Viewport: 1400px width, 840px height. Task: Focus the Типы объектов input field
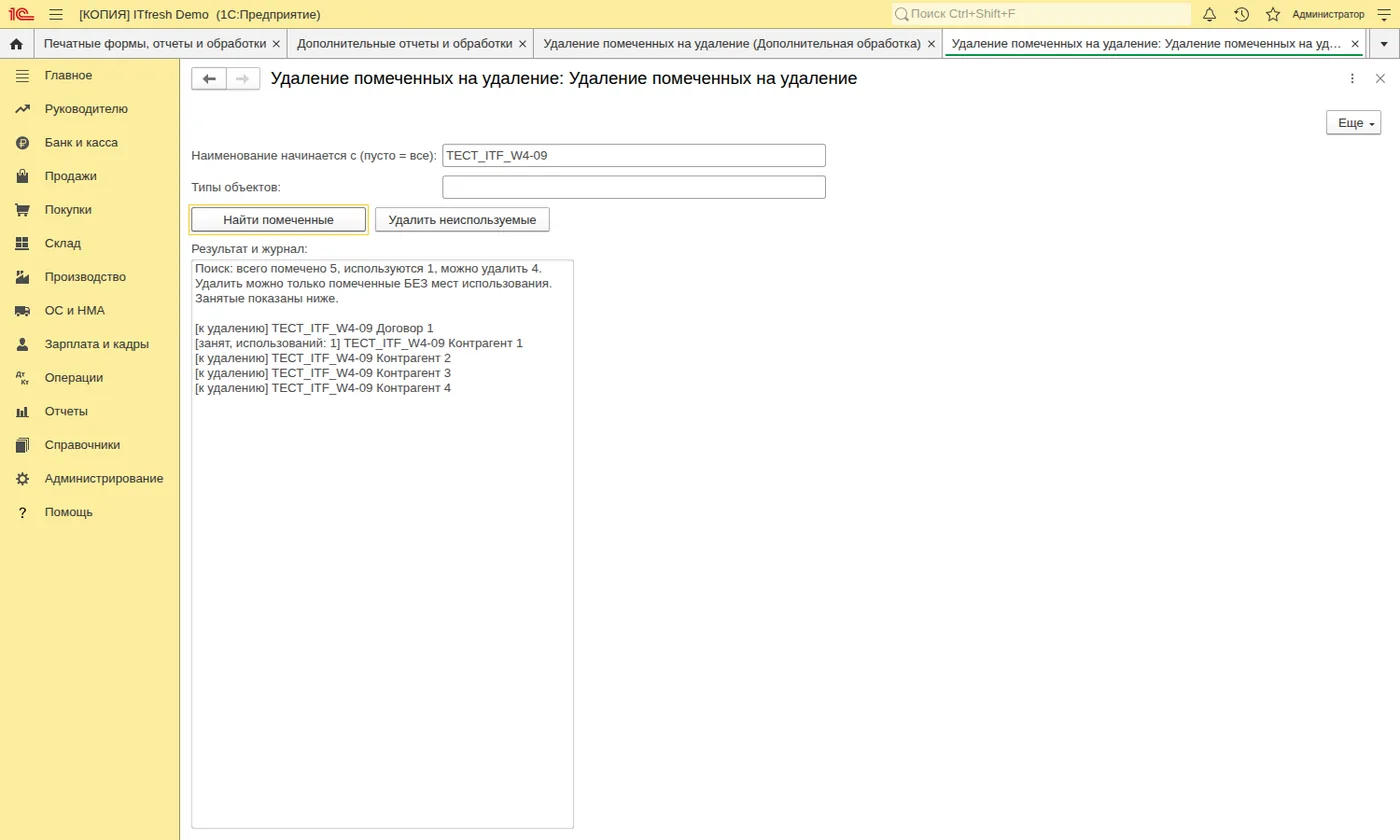point(634,187)
